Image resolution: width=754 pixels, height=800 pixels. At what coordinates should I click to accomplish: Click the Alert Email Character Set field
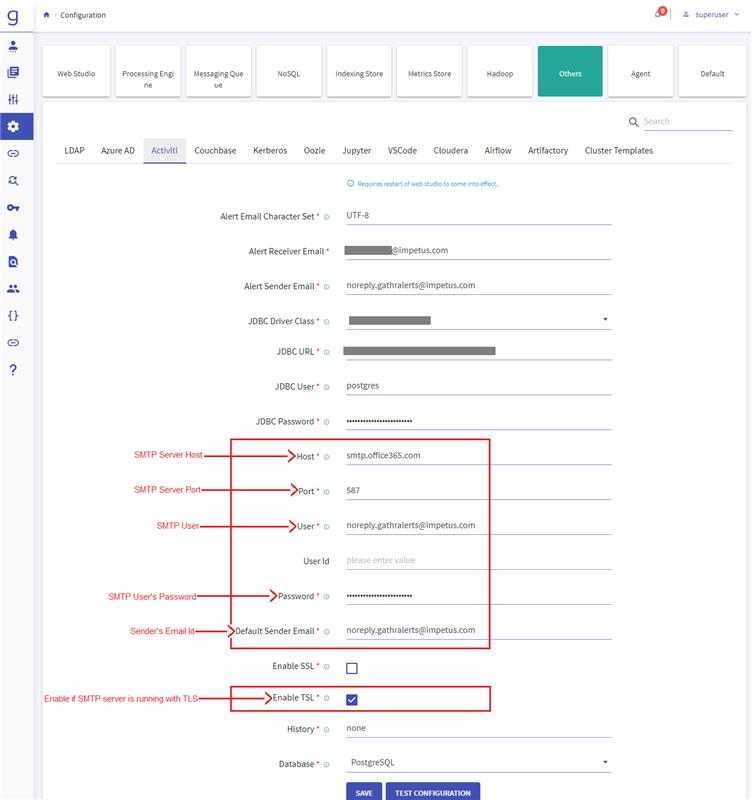coord(479,215)
